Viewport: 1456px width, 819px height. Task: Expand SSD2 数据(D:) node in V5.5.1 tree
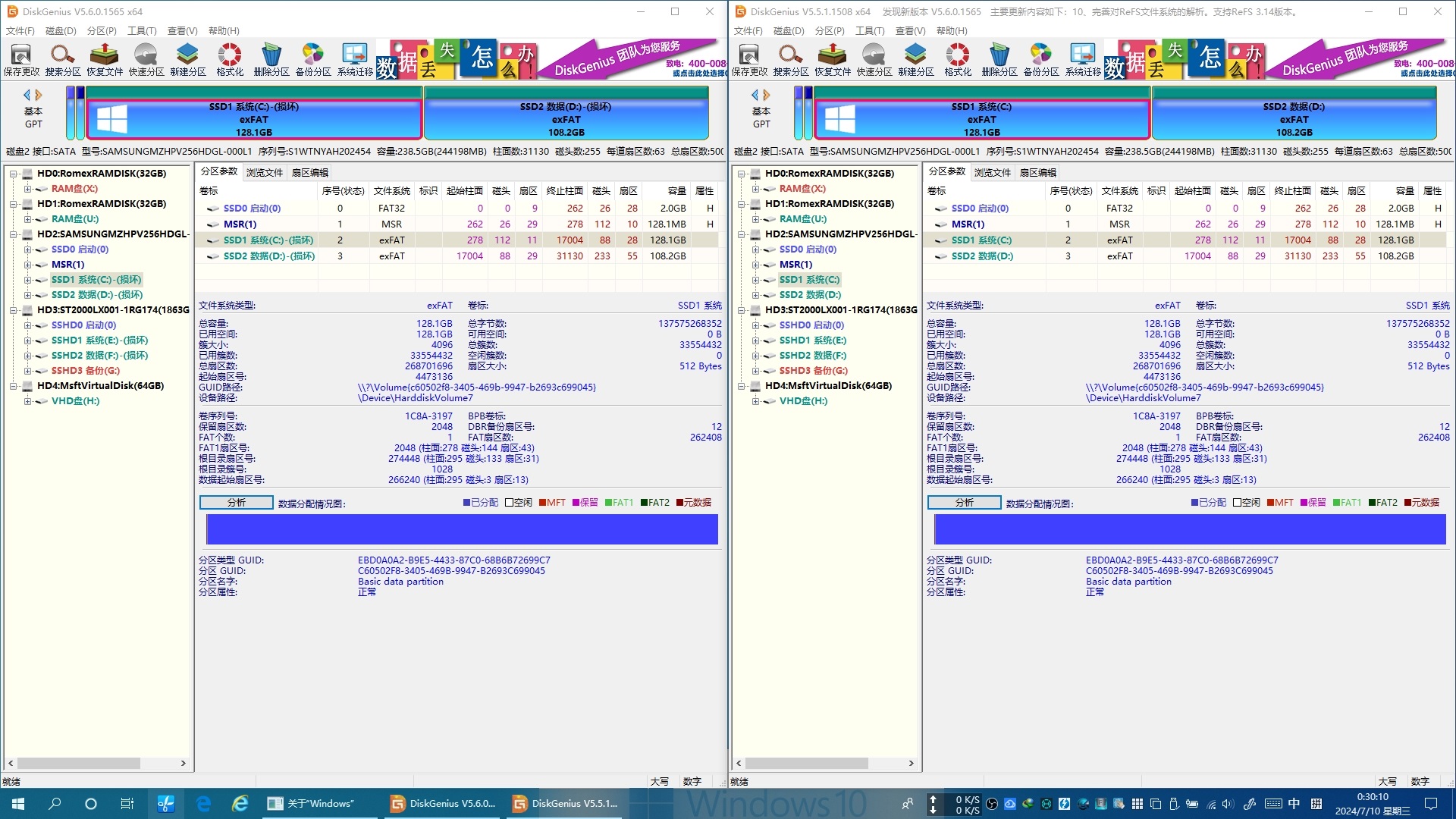756,295
